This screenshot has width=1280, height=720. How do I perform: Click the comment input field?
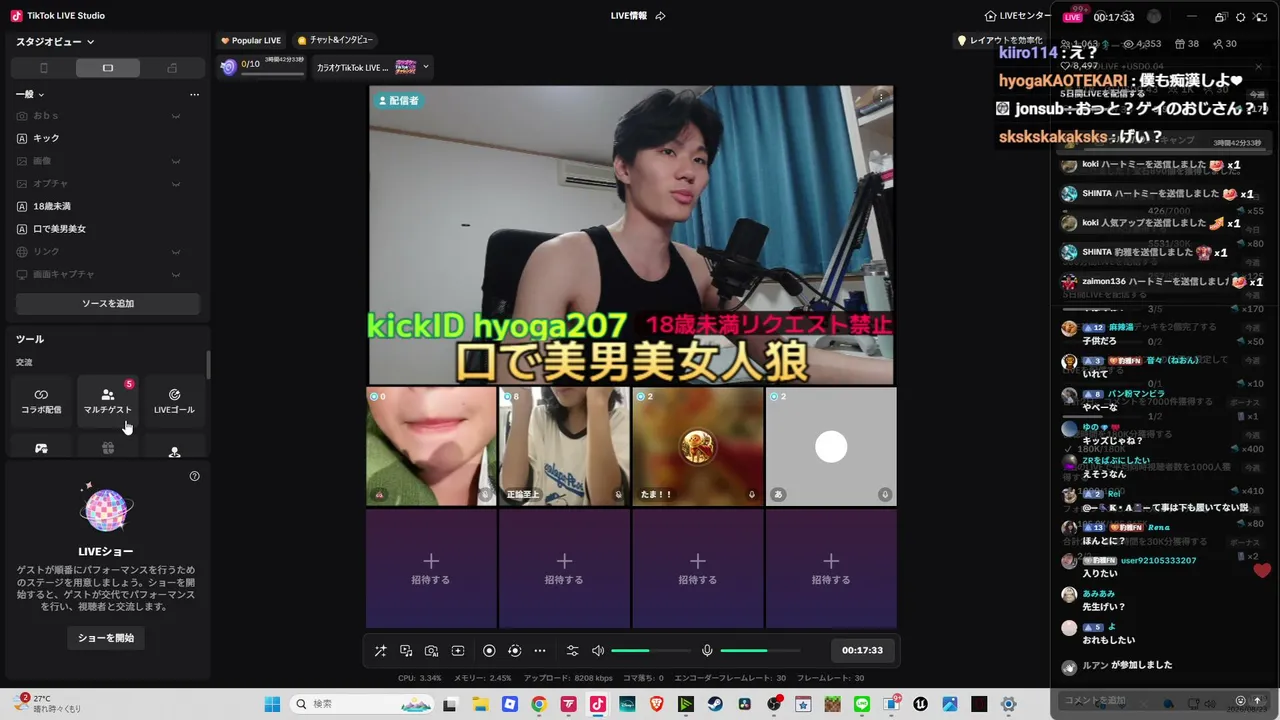pyautogui.click(x=1145, y=700)
